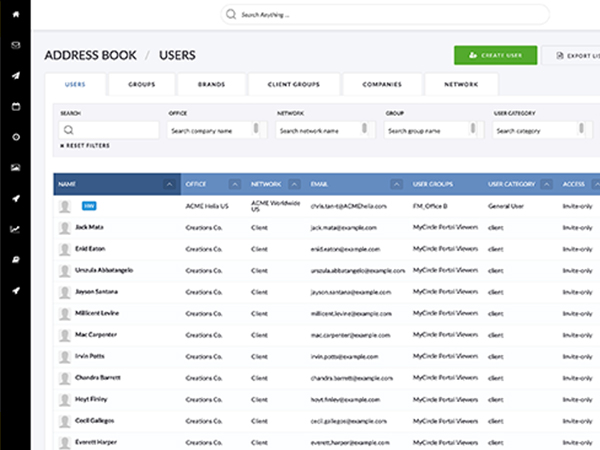Viewport: 600px width, 450px height.
Task: Click email 'hoyt.finley@example.com'
Action: tap(345, 399)
